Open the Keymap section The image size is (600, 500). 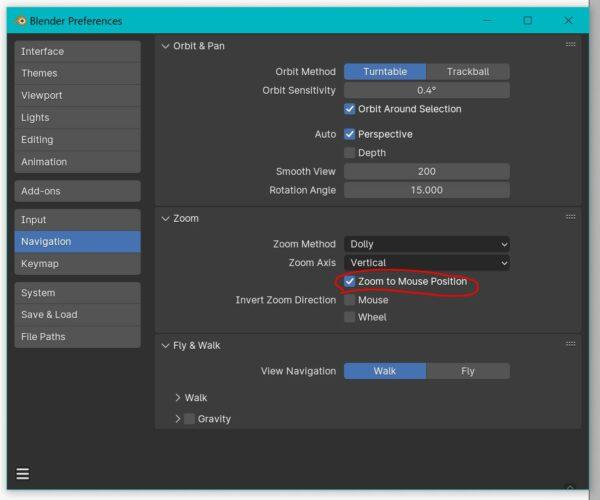tap(78, 264)
